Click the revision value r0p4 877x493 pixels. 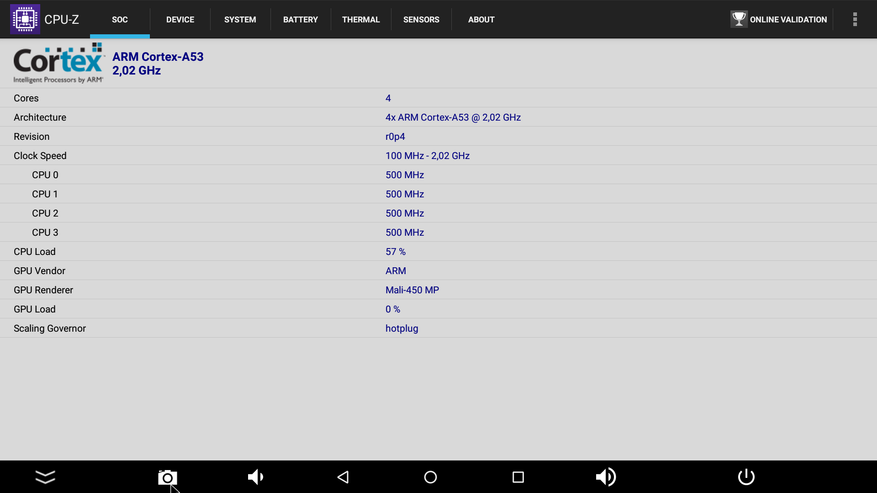(395, 137)
